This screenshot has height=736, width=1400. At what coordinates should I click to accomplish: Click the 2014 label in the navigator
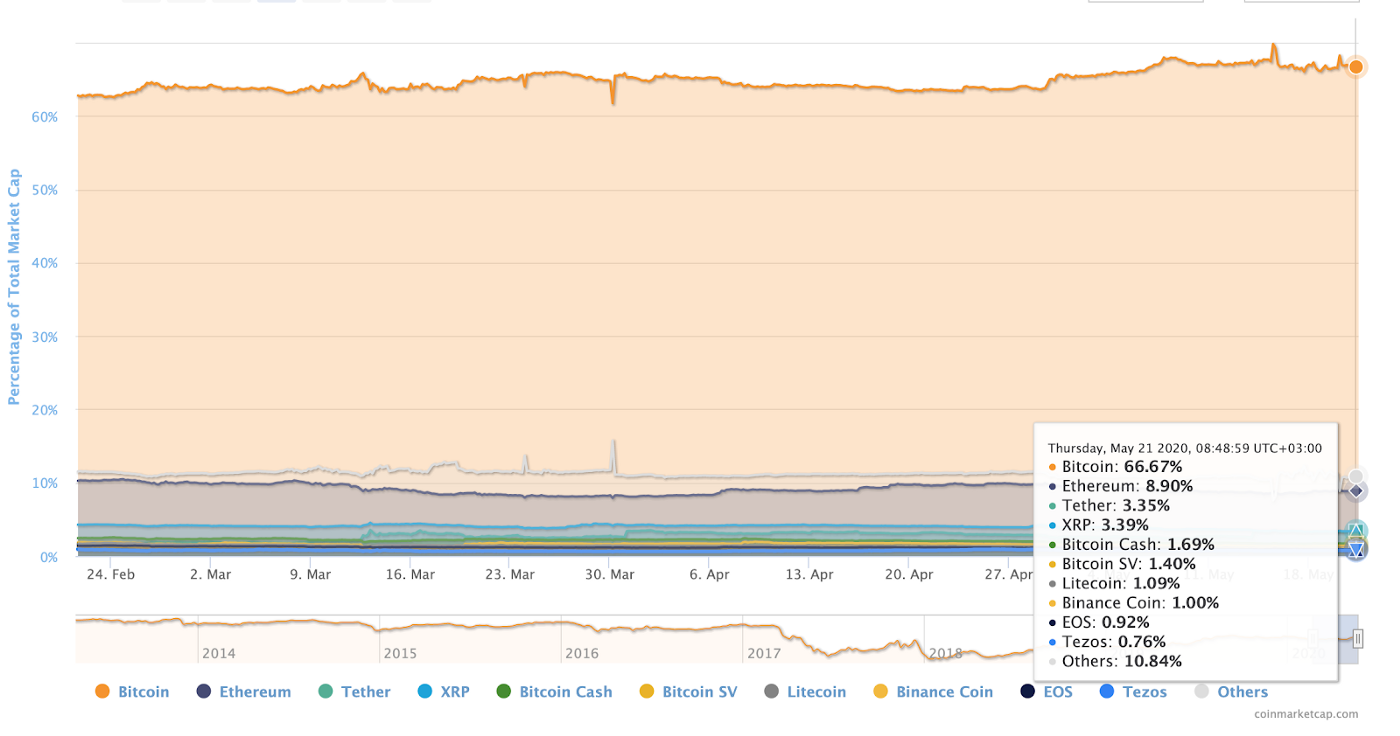[219, 654]
